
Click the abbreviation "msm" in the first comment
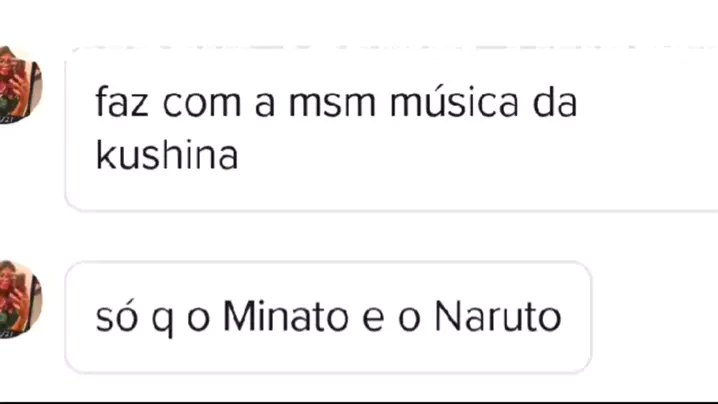[332, 104]
